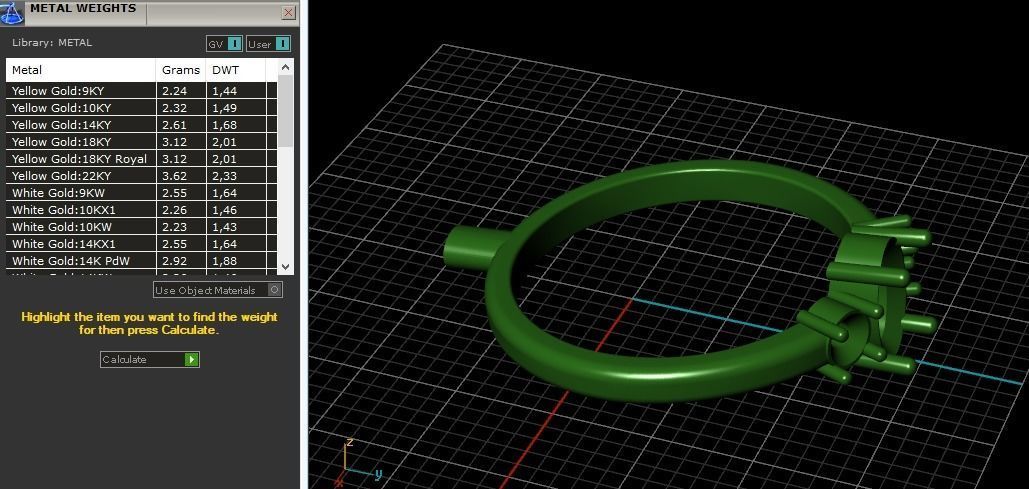This screenshot has height=489, width=1029.
Task: Click the 2,33 DWT cell
Action: pos(236,176)
